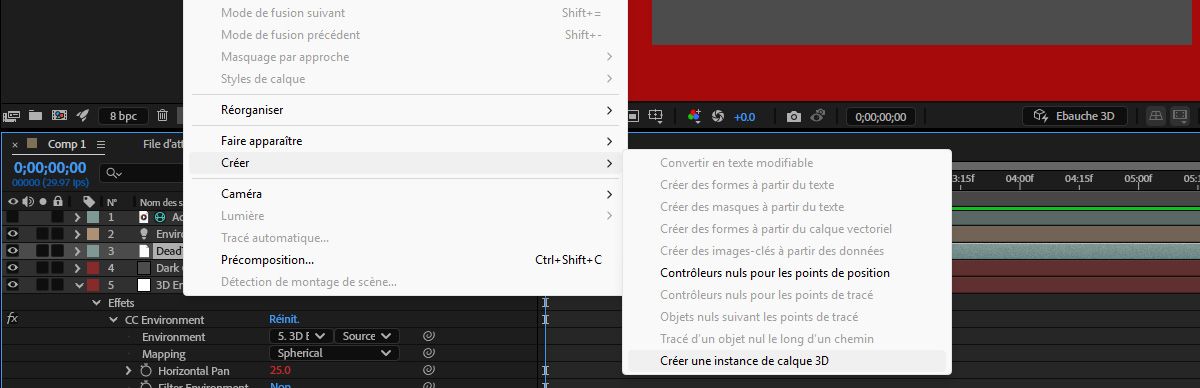This screenshot has width=1200, height=388.
Task: Toggle visibility eye for layer 5
Action: [13, 284]
